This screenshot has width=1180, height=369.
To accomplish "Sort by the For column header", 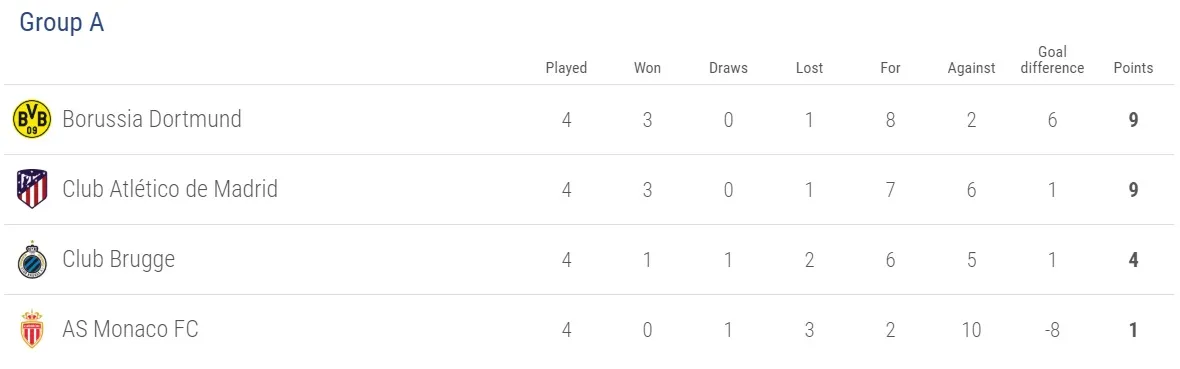I will pos(890,68).
